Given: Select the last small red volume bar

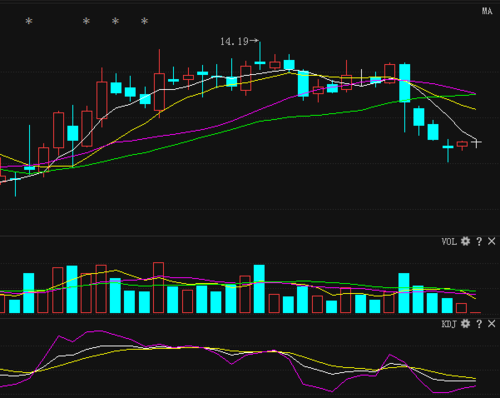Looking at the screenshot, I should (461, 308).
